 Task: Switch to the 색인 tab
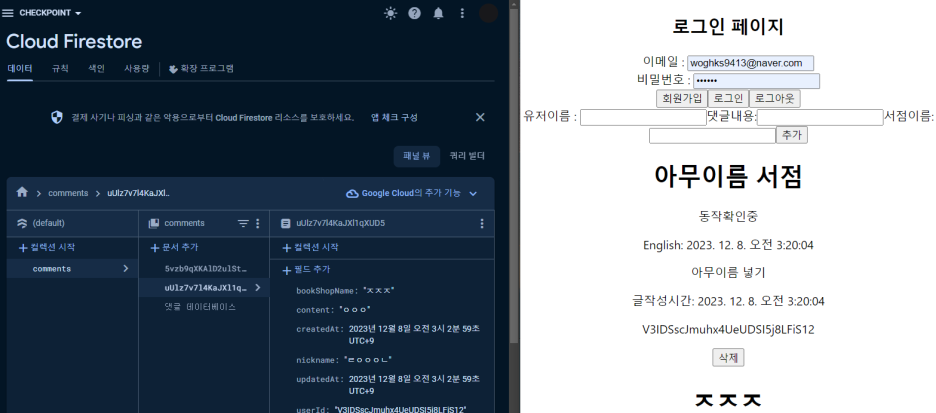coord(96,69)
